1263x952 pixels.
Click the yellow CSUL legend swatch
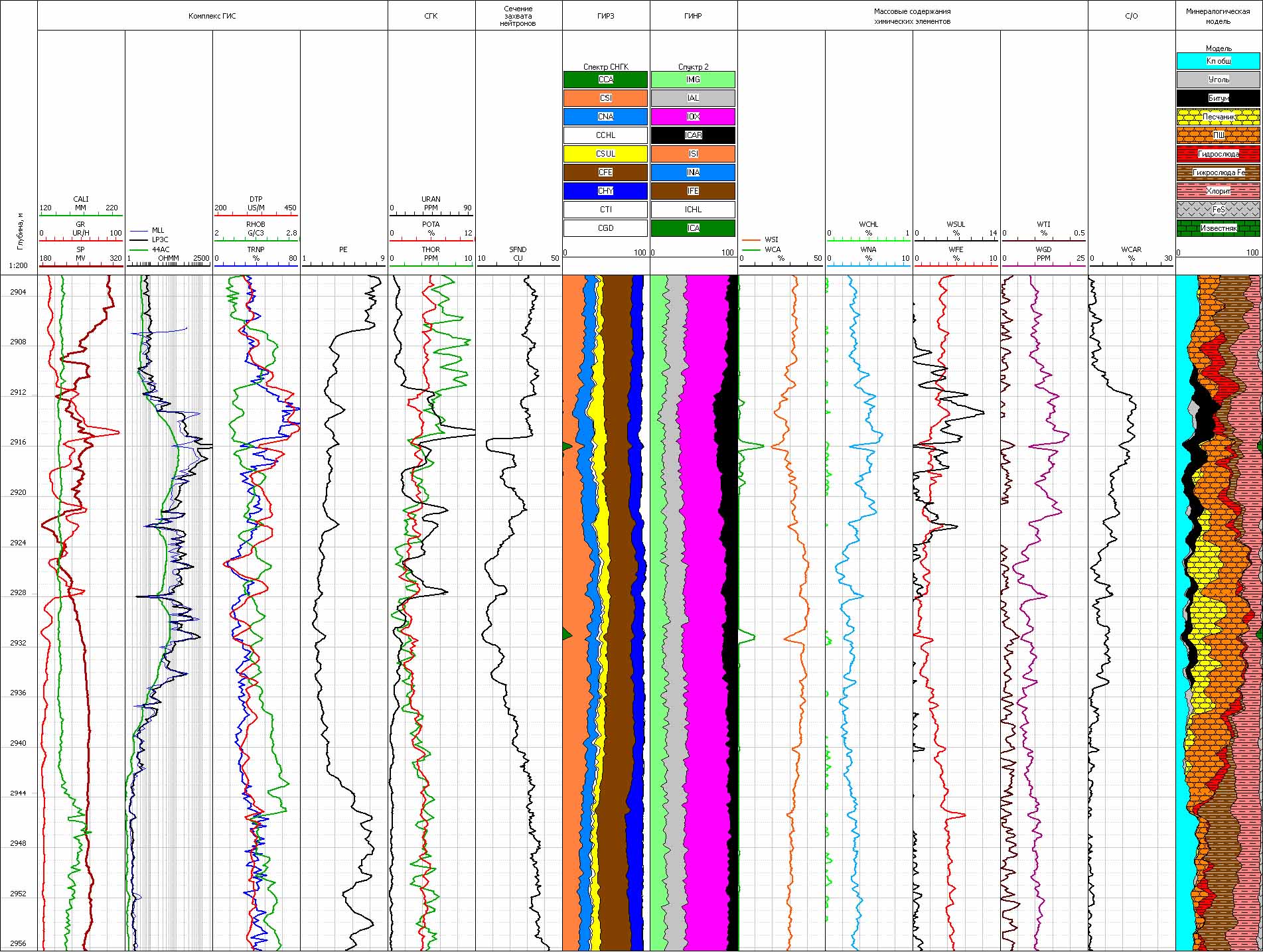[x=605, y=154]
